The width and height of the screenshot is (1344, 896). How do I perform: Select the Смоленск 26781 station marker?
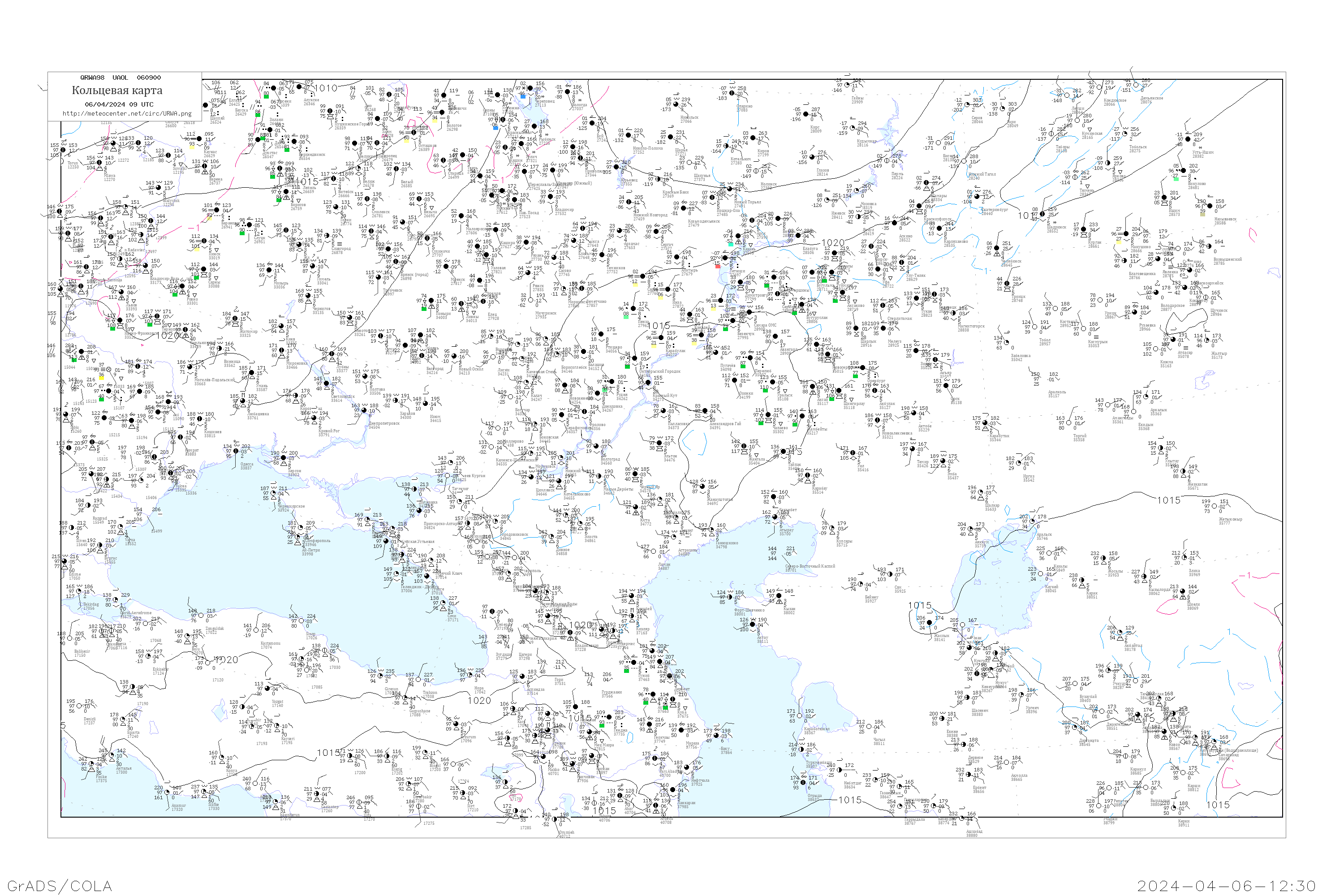(367, 199)
